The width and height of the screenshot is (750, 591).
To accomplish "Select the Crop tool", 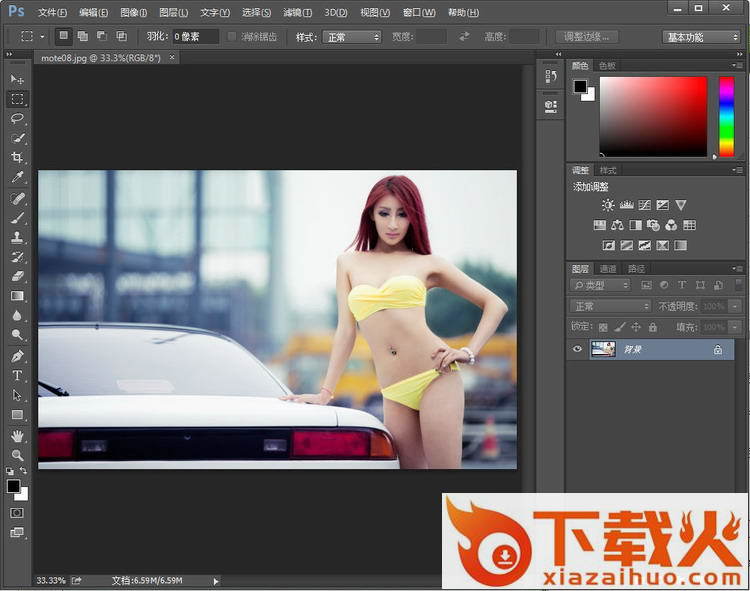I will tap(17, 157).
